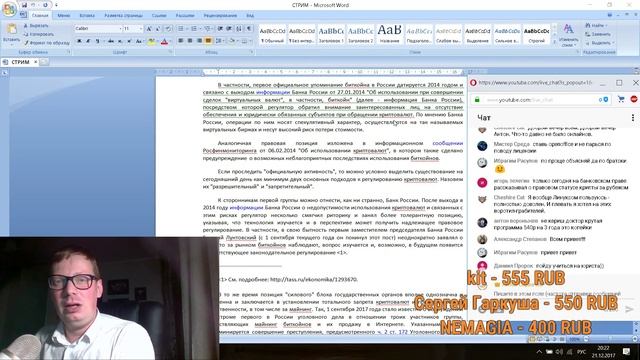Open YouTube chat three-dot options menu
640x360 pixels.
(633, 118)
